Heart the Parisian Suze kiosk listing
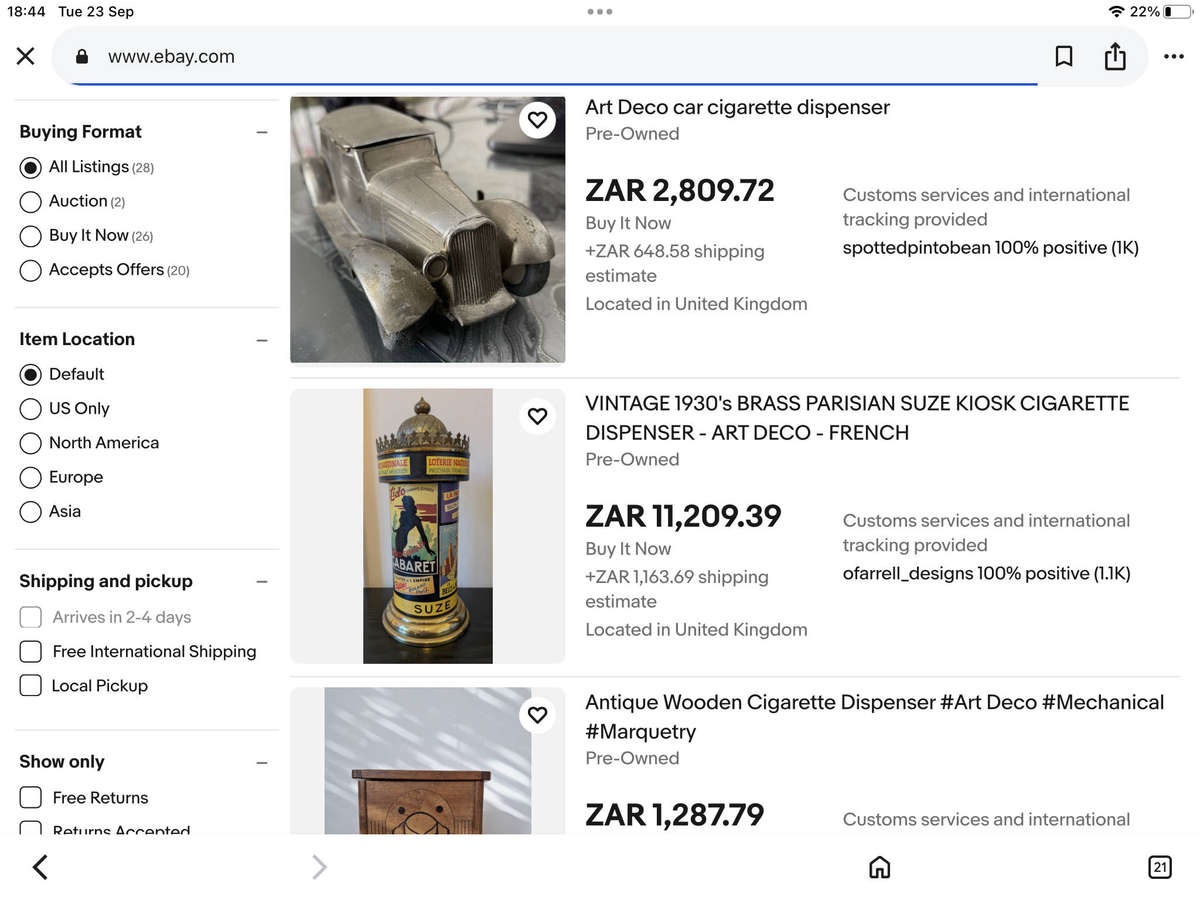Screen dimensions: 1200x900 click(538, 416)
